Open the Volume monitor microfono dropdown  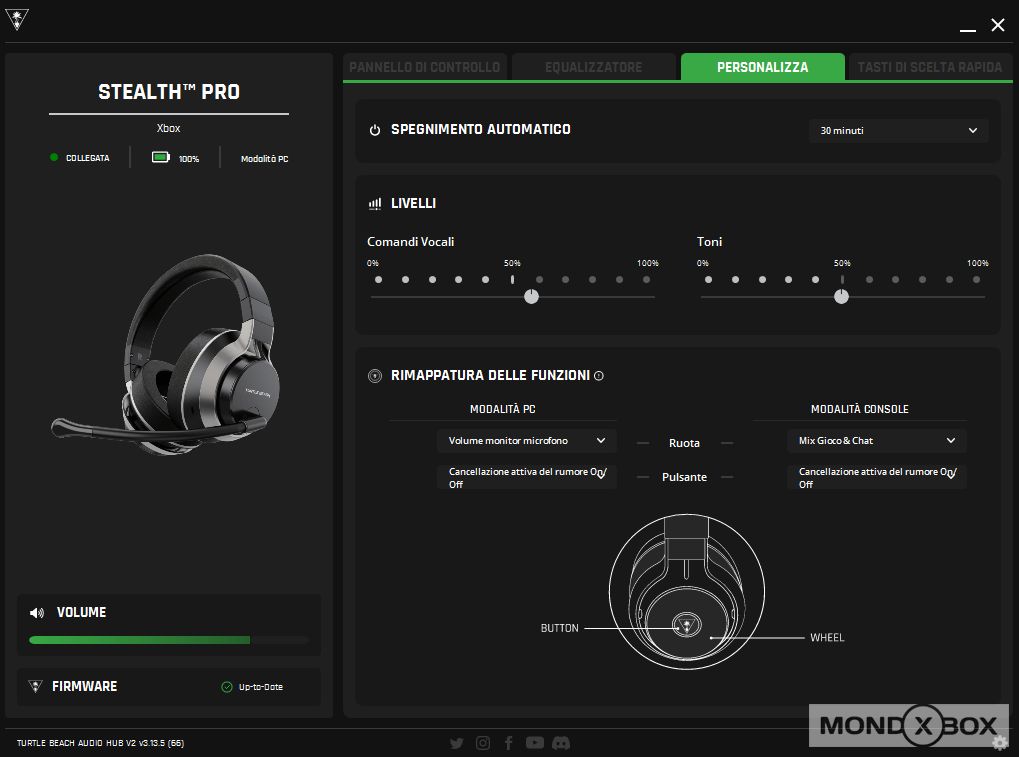[x=526, y=441]
